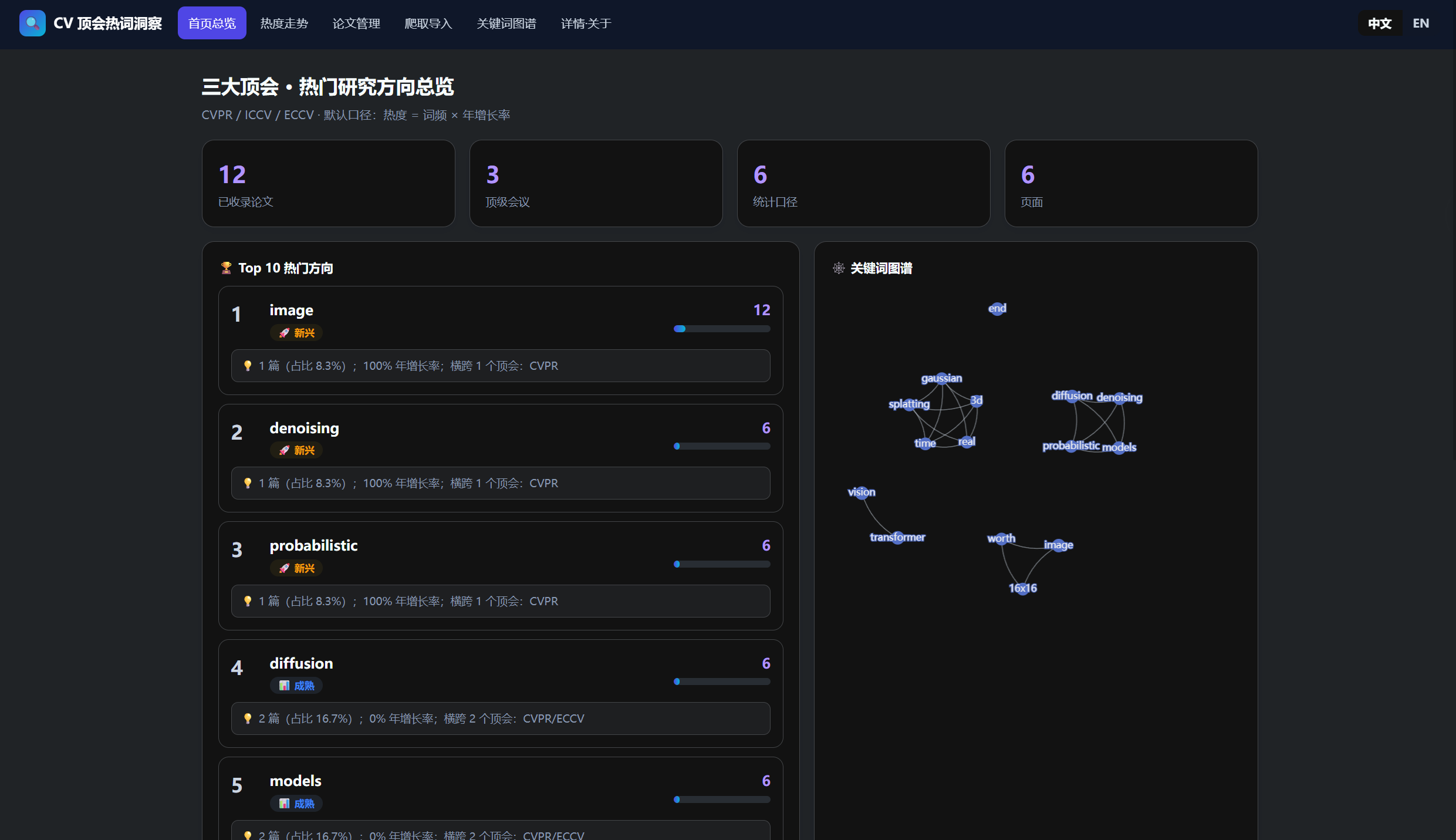The height and width of the screenshot is (840, 1456).
Task: Click the 6 统计口径 stat card
Action: 864,183
